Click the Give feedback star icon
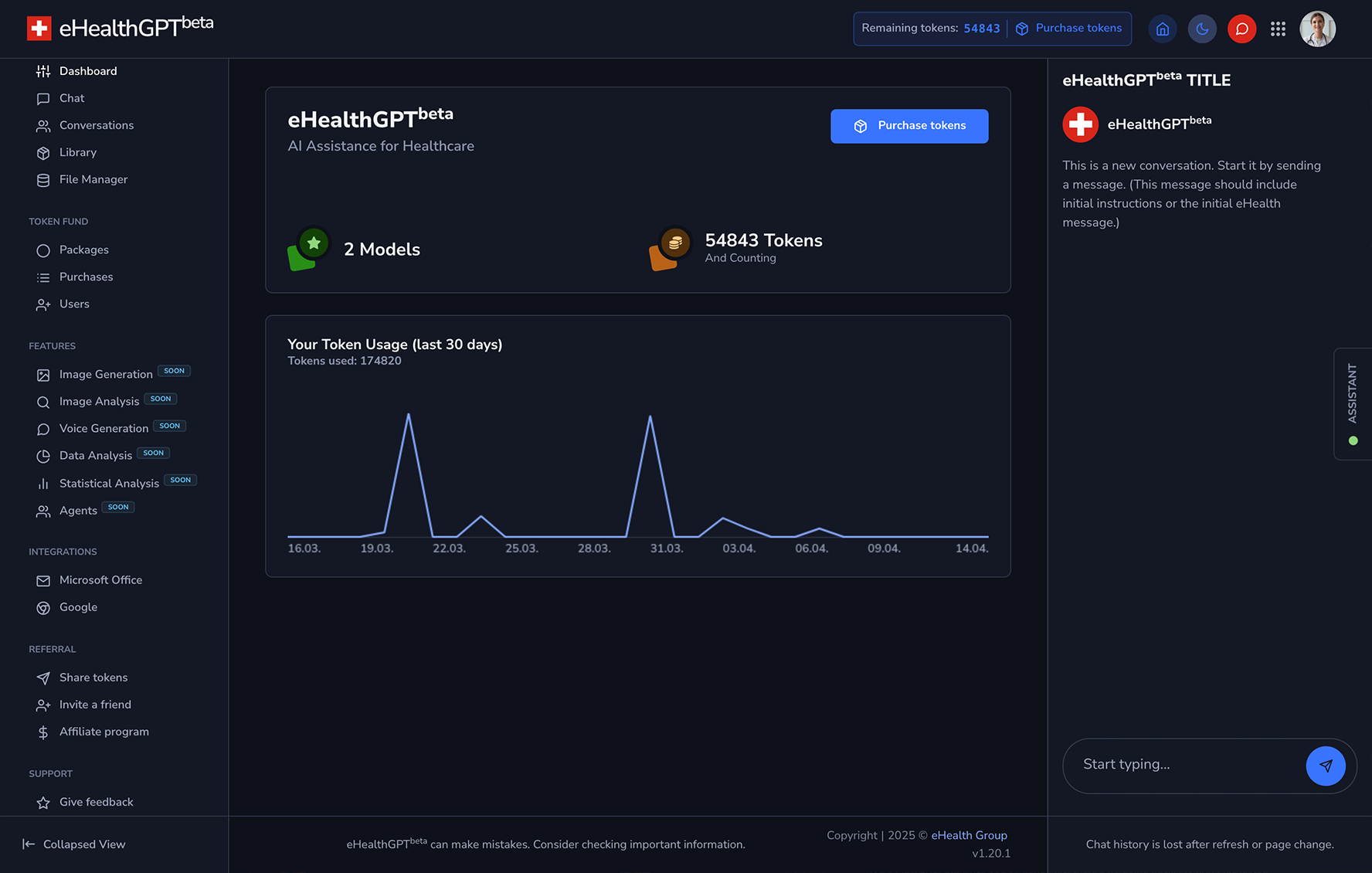 tap(43, 803)
